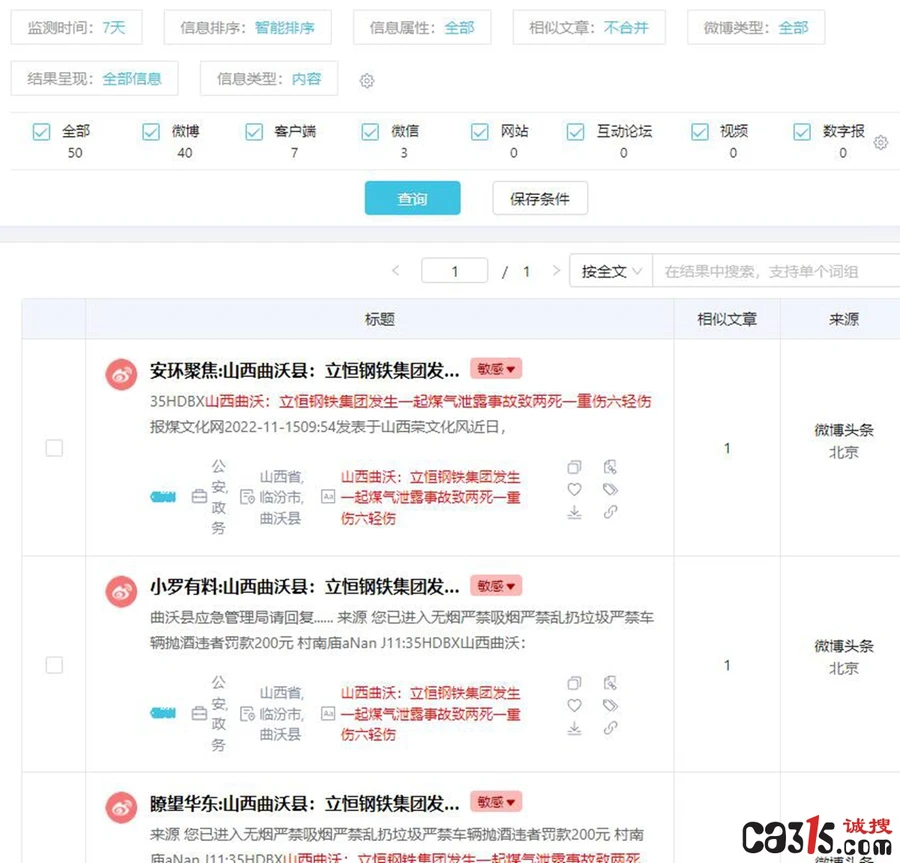
Task: Click Weibo logo of 安环聚焦 post
Action: point(121,374)
